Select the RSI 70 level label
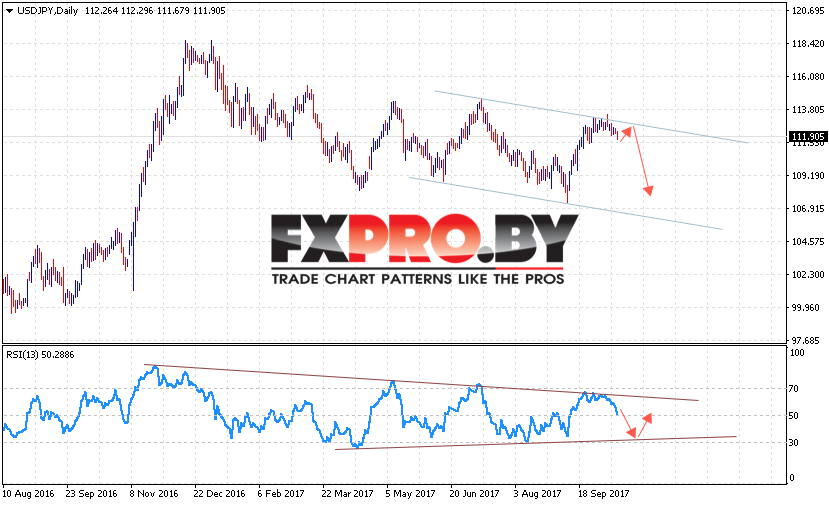The width and height of the screenshot is (829, 505). pyautogui.click(x=794, y=389)
